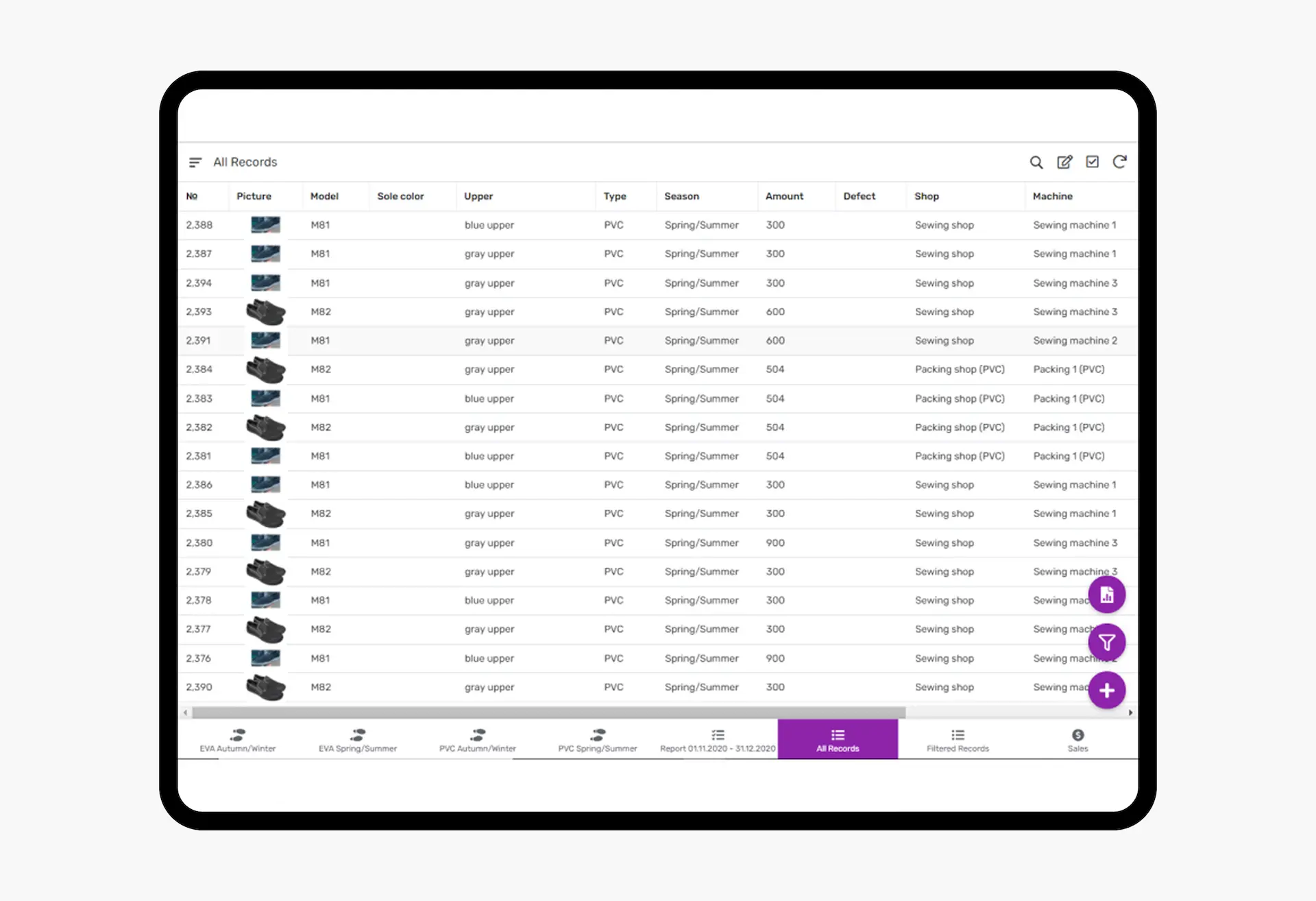Sort table by the Amount column header
The image size is (1316, 901).
784,196
